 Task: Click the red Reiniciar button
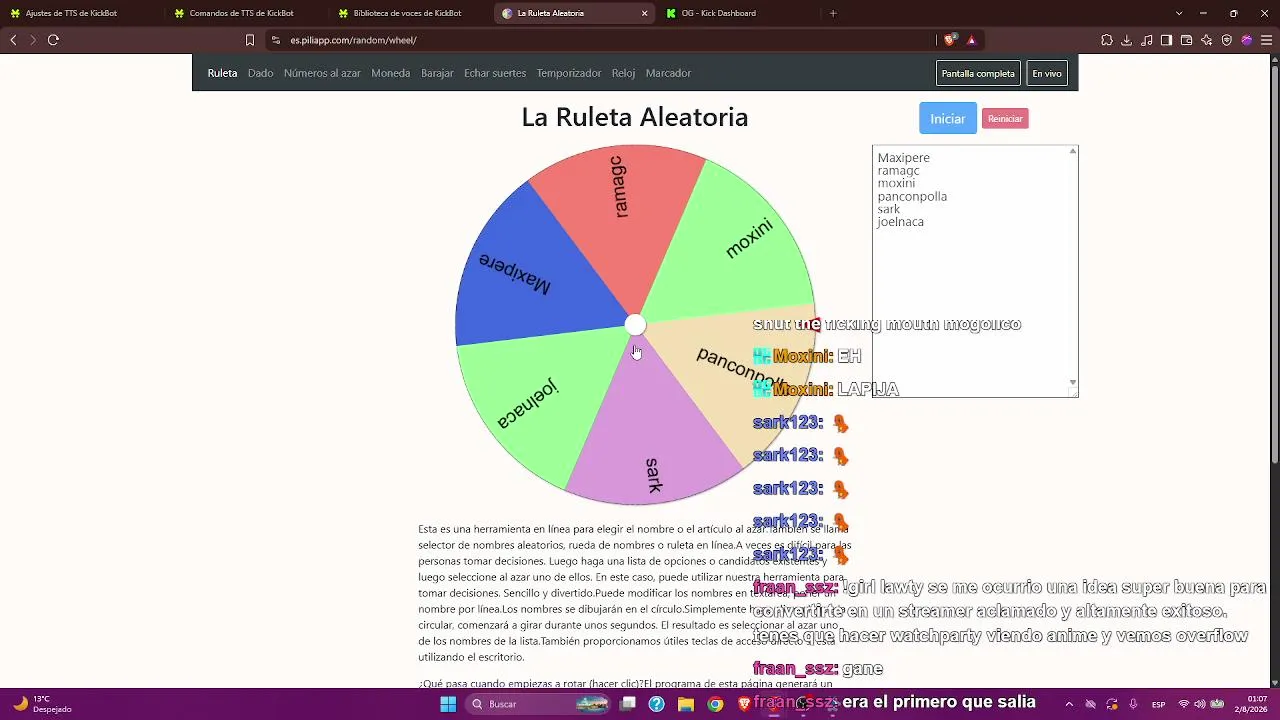1005,118
